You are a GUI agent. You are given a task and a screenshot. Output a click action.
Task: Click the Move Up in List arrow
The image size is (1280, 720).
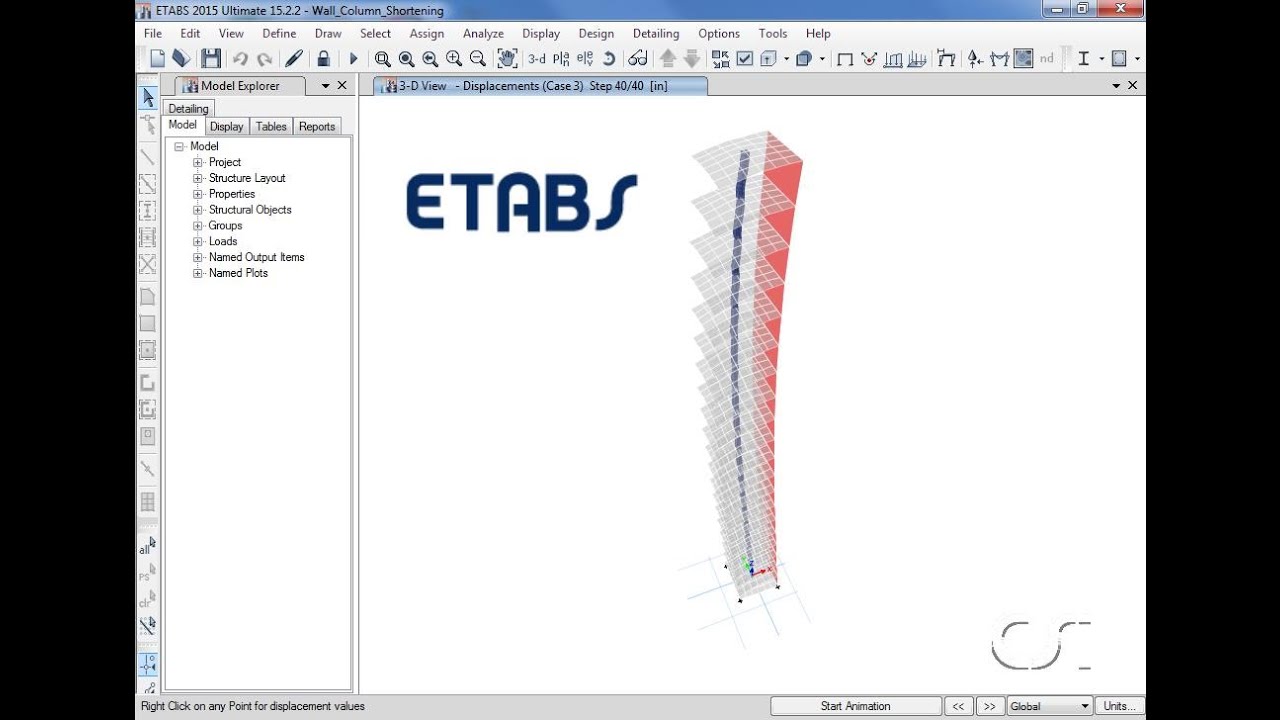click(668, 59)
